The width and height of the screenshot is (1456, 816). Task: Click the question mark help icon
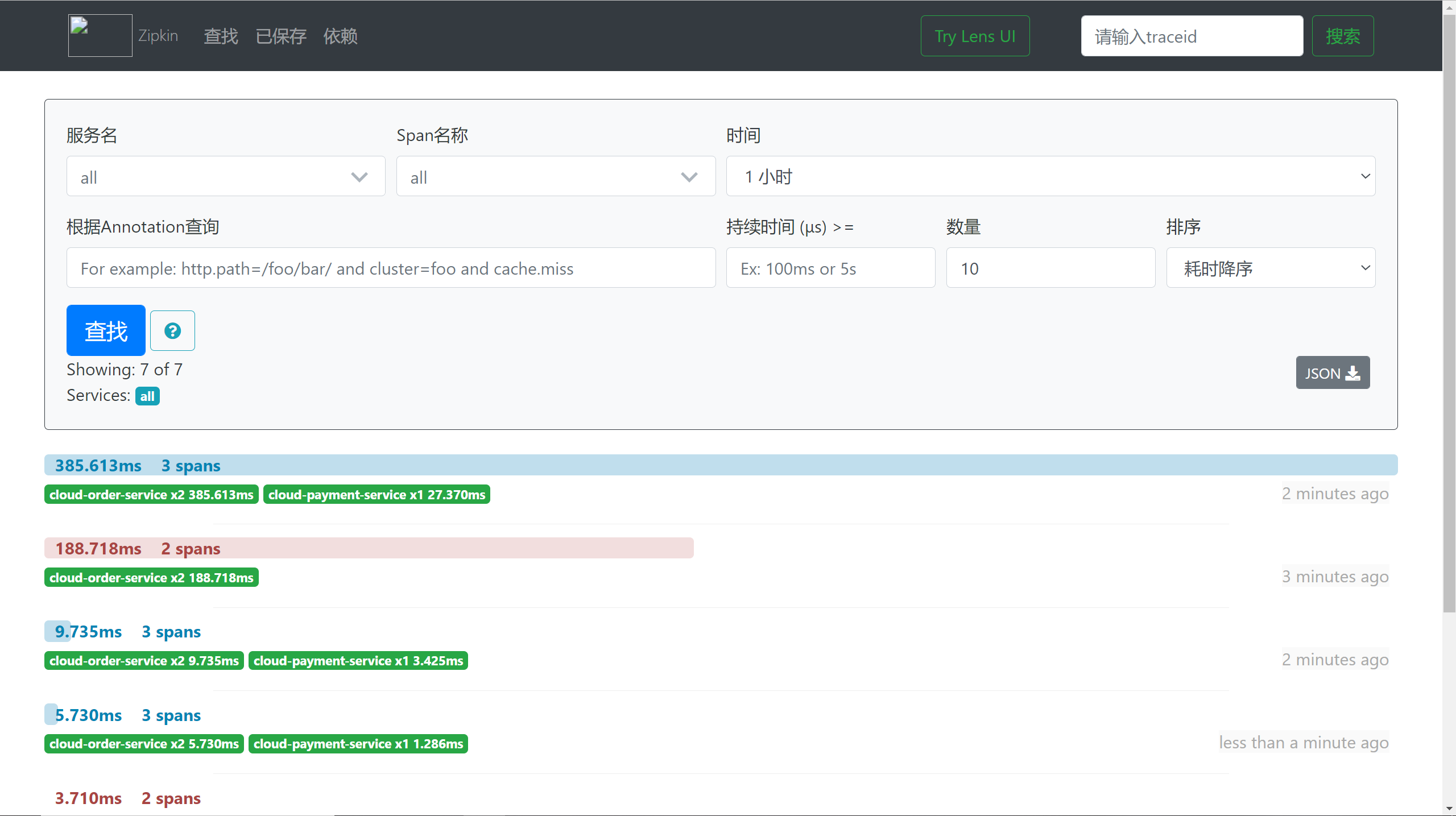[x=172, y=330]
